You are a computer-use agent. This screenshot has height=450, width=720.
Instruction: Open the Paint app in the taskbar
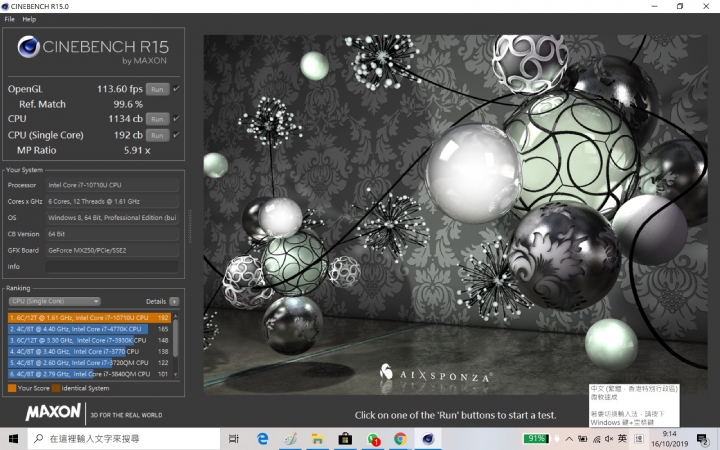[290, 439]
